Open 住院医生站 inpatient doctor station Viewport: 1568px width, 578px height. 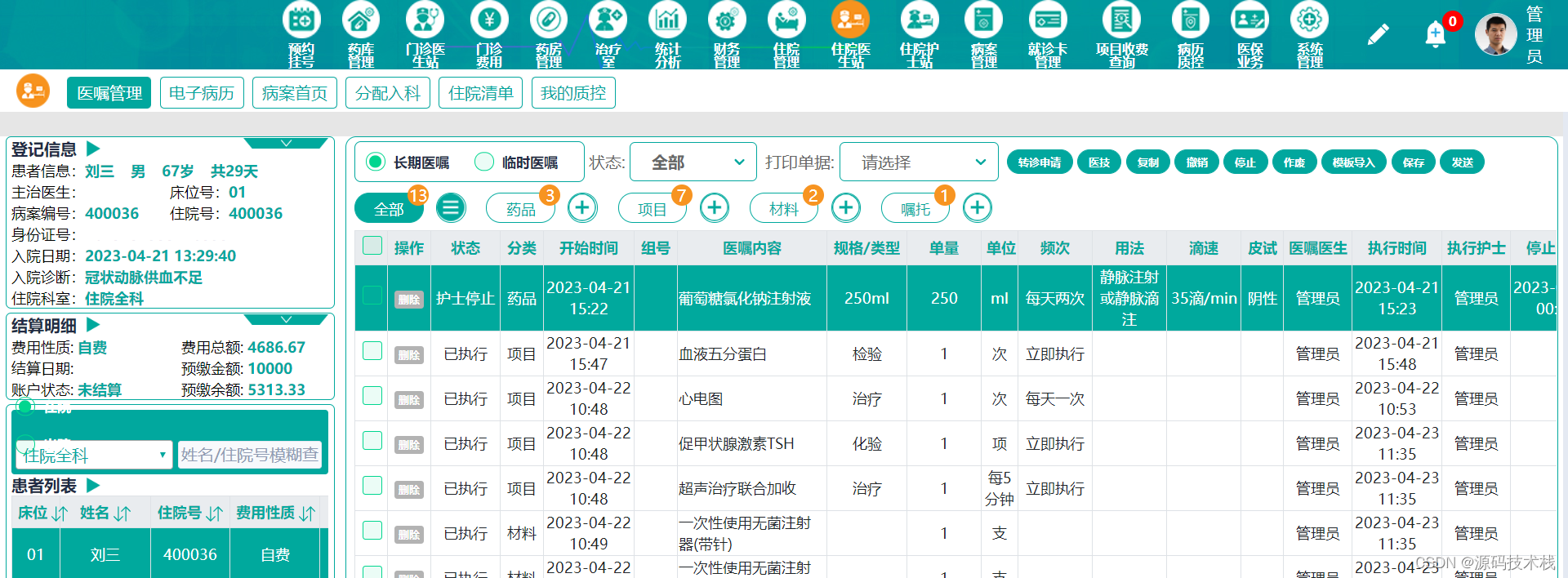(x=850, y=34)
